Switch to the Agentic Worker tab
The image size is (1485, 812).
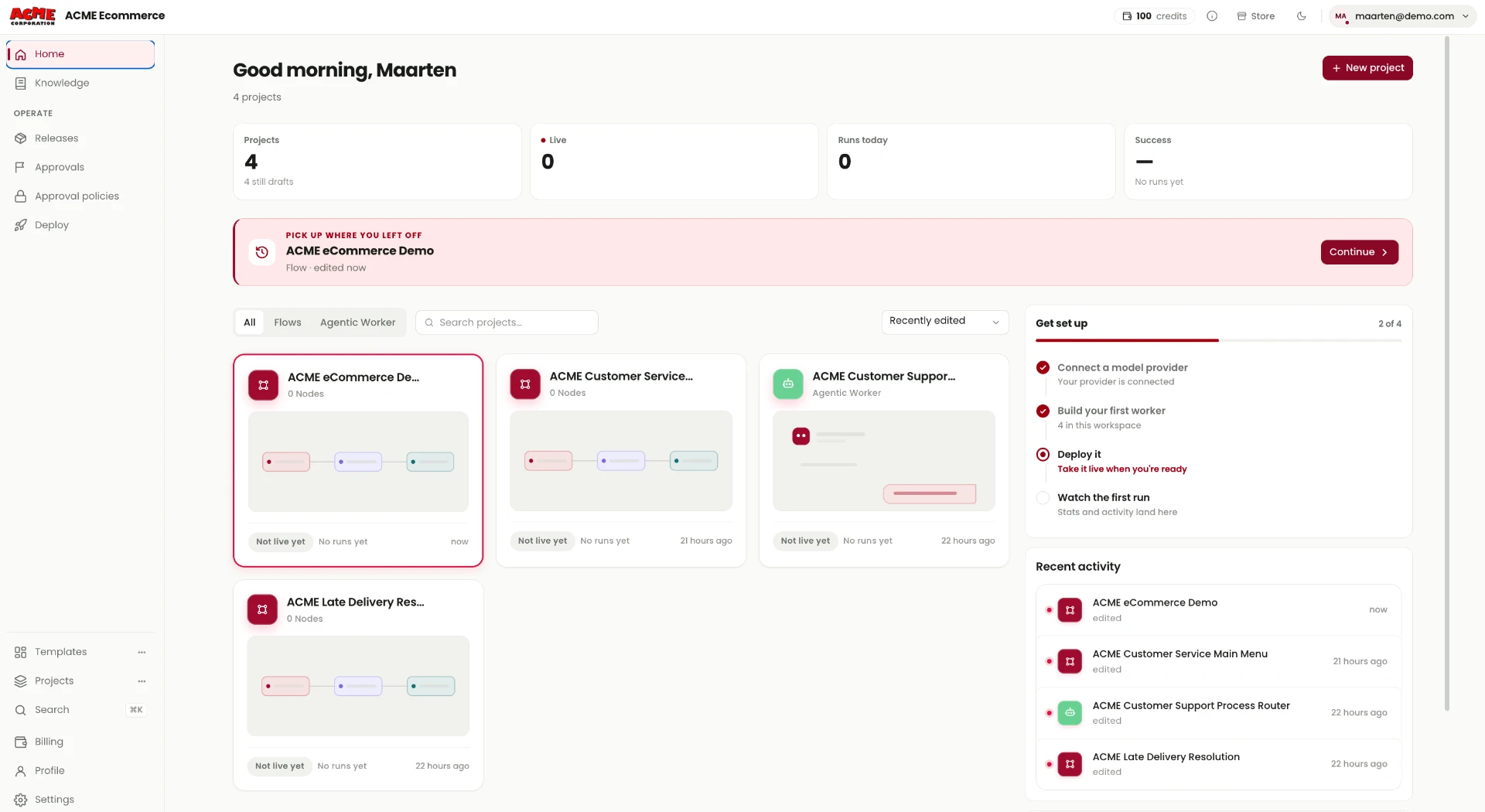tap(357, 322)
